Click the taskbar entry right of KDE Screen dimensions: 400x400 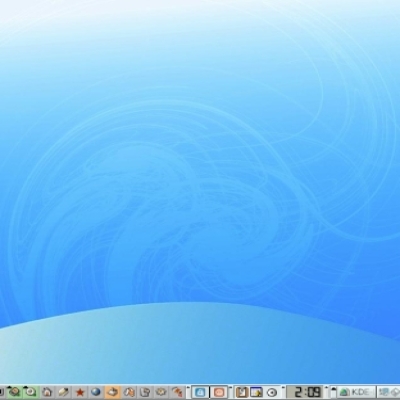[389, 392]
